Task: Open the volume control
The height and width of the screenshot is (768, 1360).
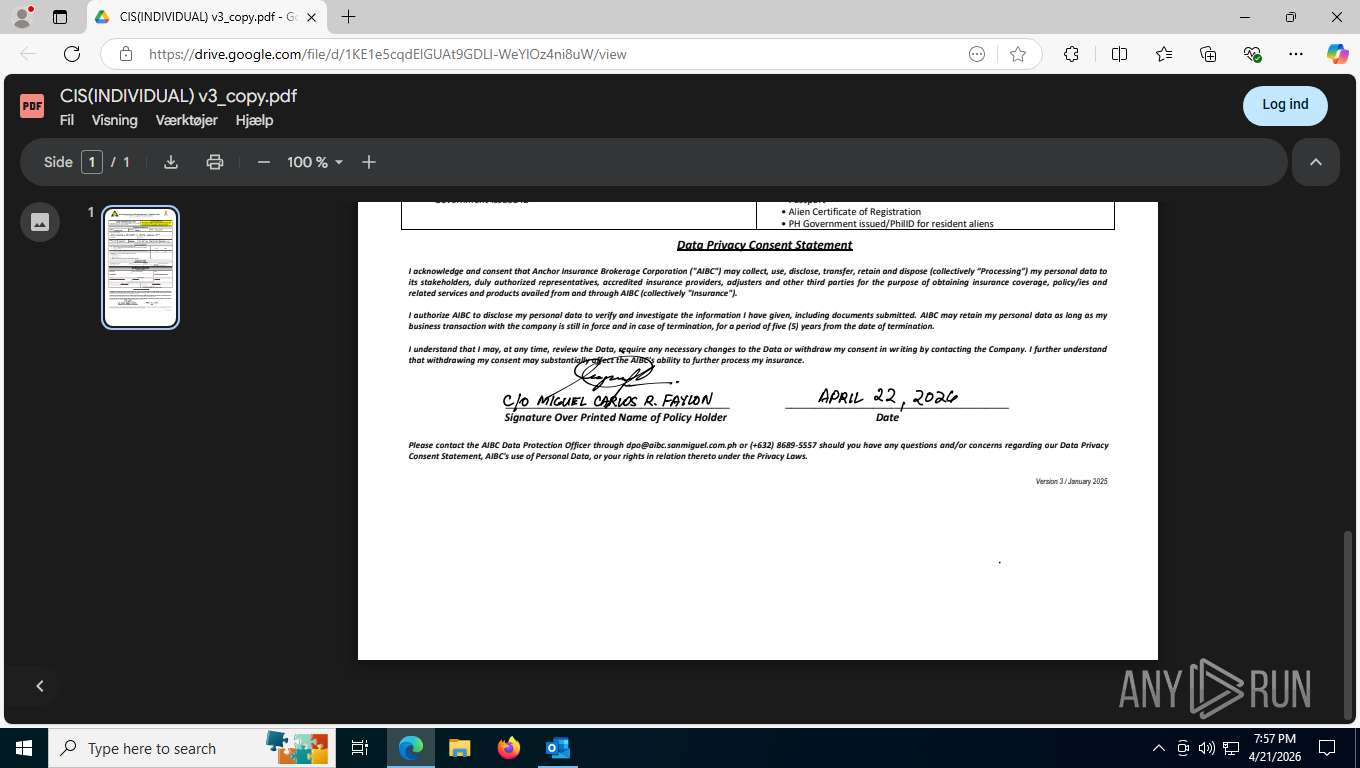Action: pyautogui.click(x=1206, y=748)
